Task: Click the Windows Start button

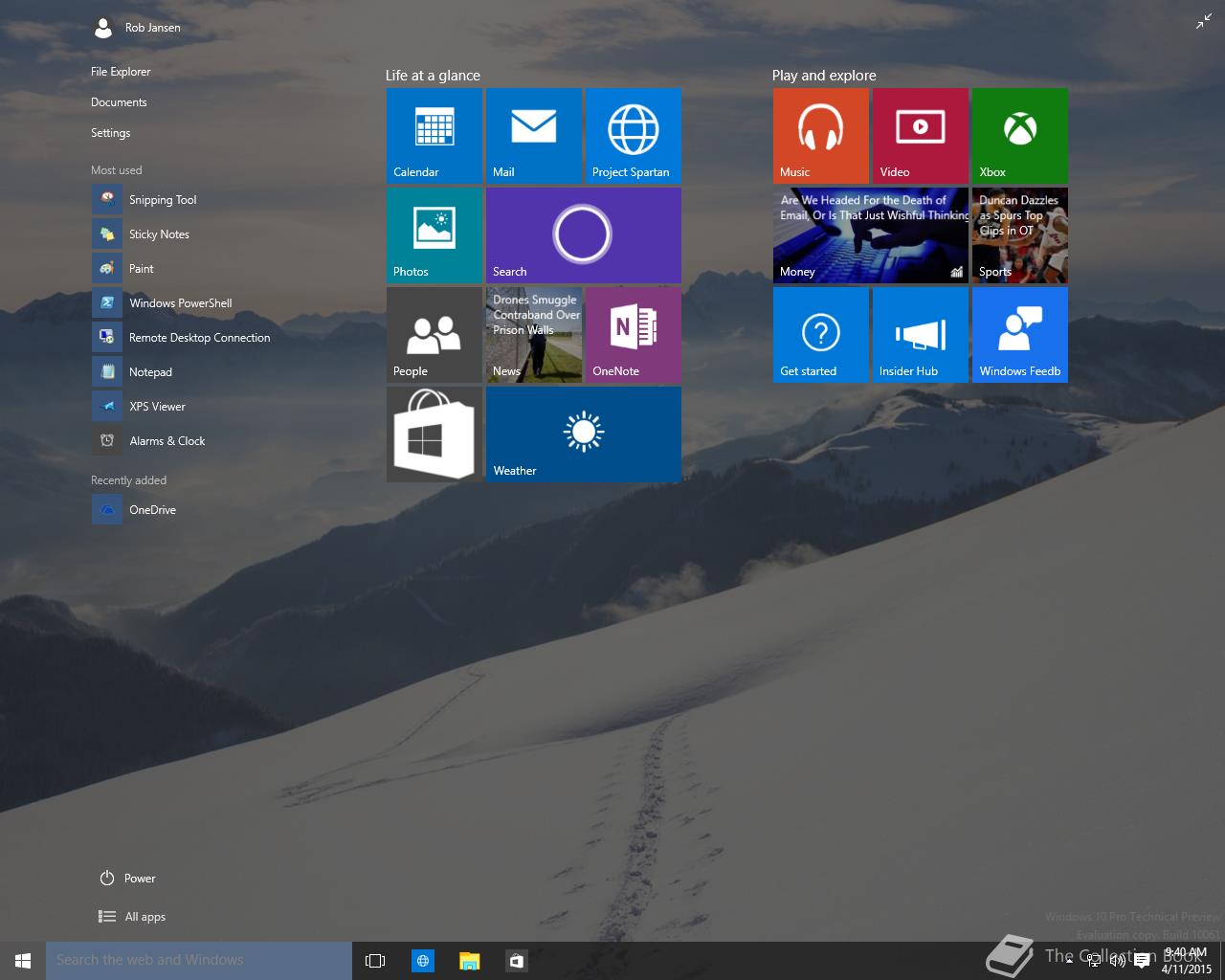Action: [23, 961]
